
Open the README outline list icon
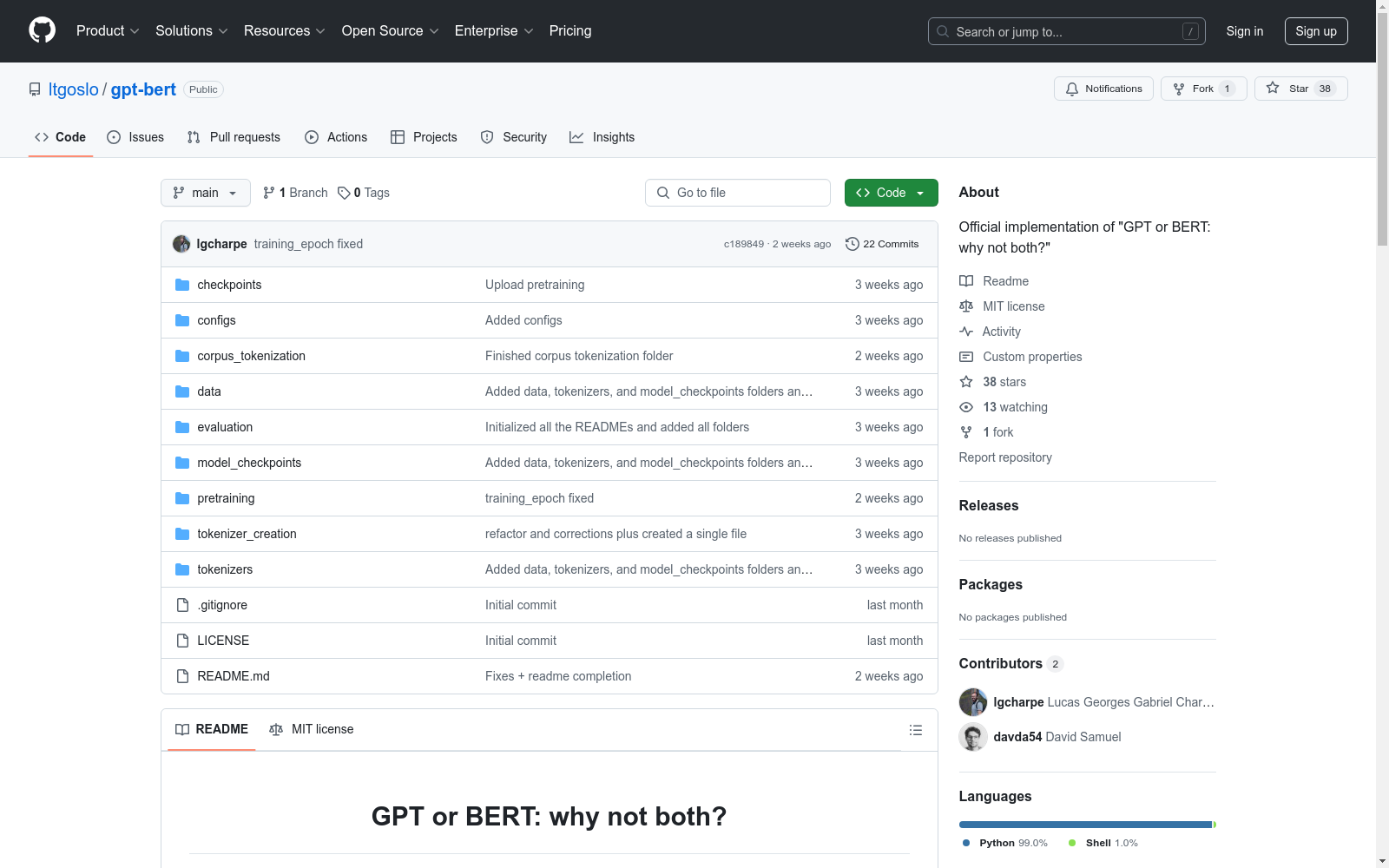(x=916, y=730)
